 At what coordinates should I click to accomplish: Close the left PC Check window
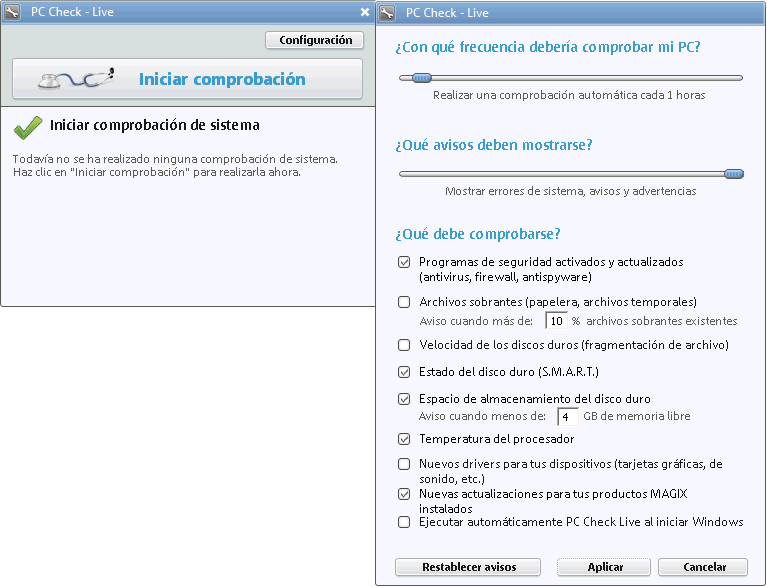pyautogui.click(x=365, y=13)
